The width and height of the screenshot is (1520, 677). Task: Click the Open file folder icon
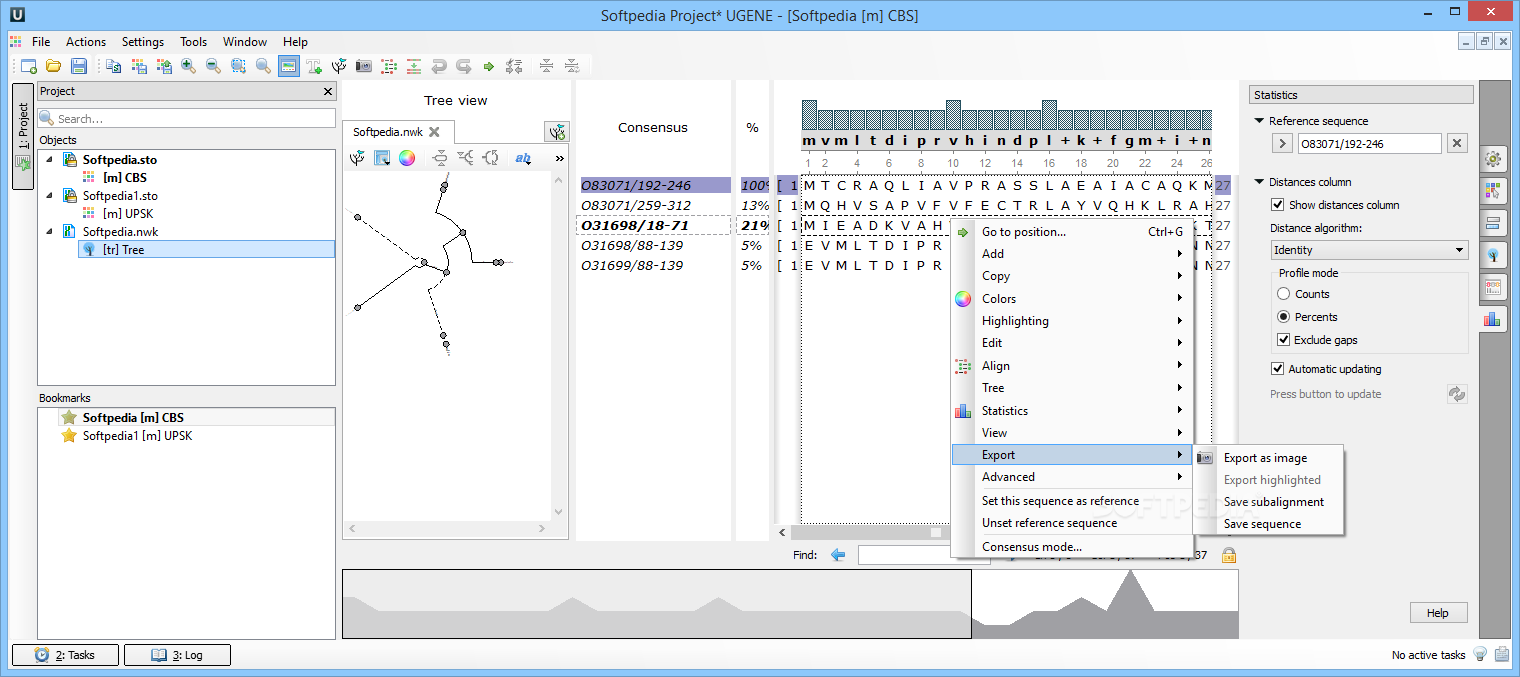tap(54, 66)
